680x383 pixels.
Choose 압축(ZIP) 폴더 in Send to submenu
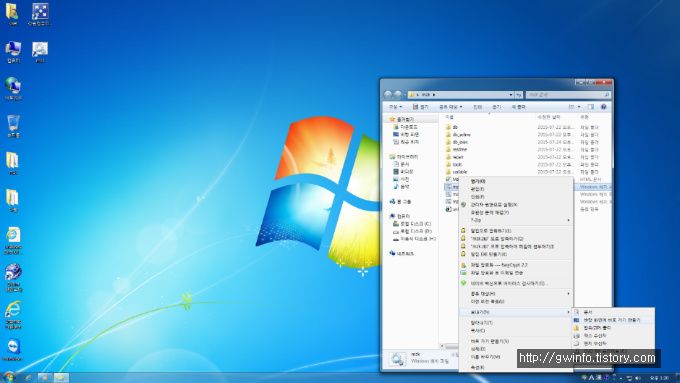tap(613, 327)
